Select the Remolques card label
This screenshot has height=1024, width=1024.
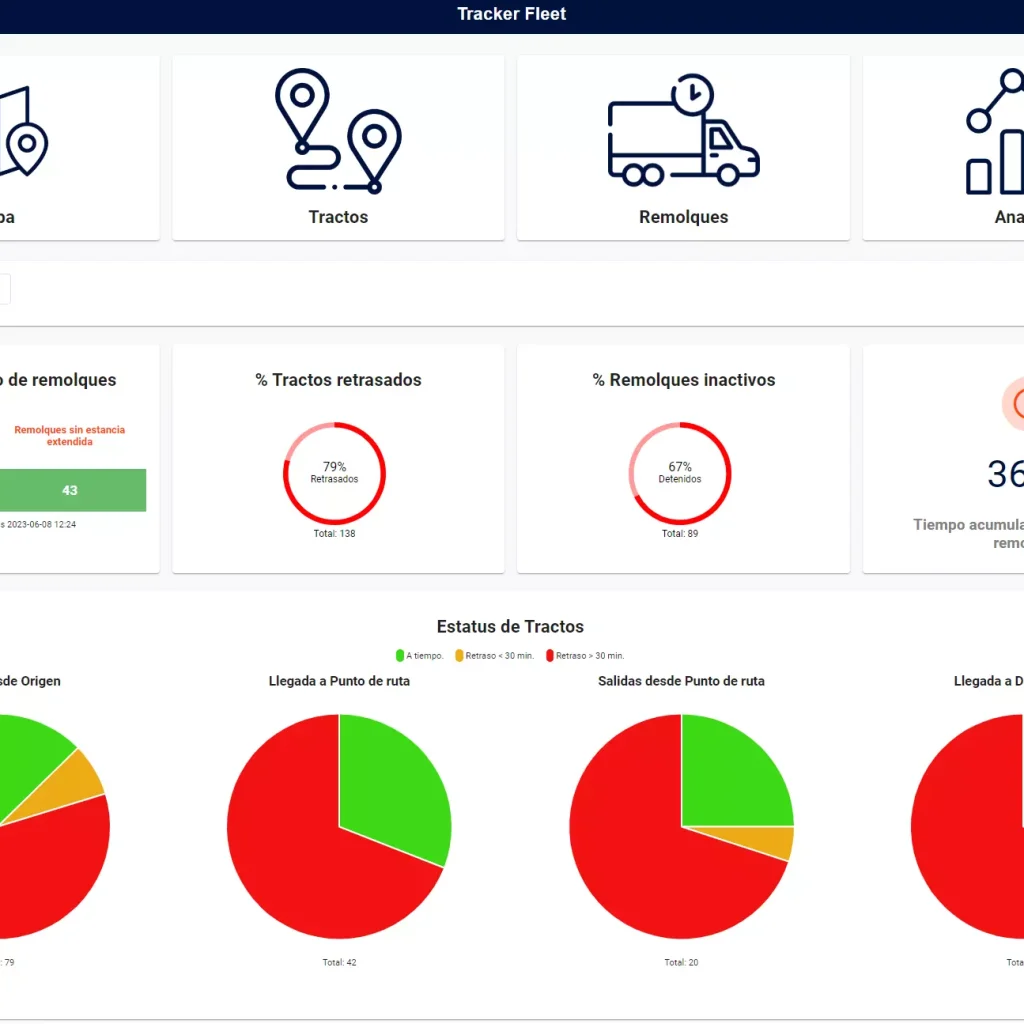click(683, 217)
